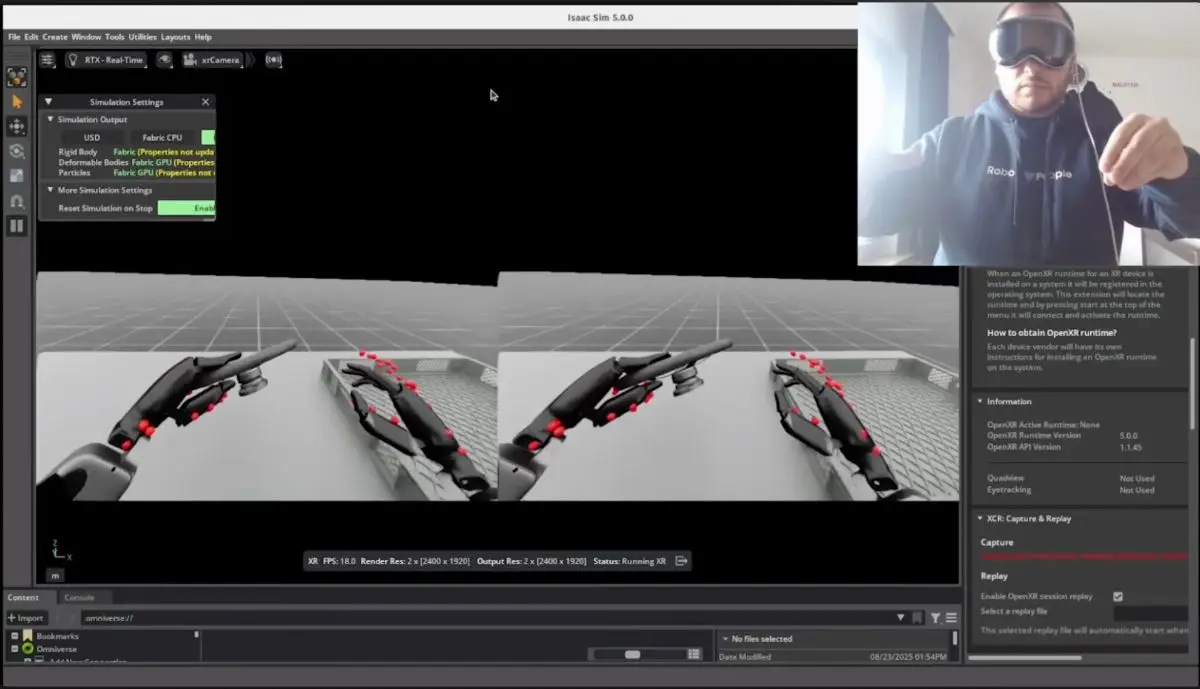
Task: Open the Edit menu
Action: 32,37
